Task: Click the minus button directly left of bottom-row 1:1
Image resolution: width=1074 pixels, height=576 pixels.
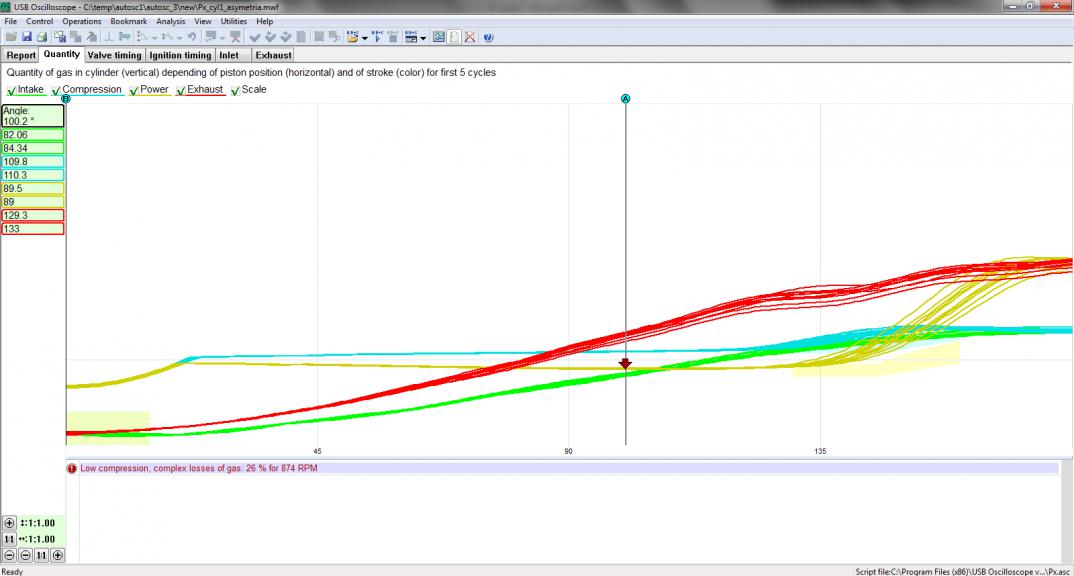Action: (x=25, y=555)
